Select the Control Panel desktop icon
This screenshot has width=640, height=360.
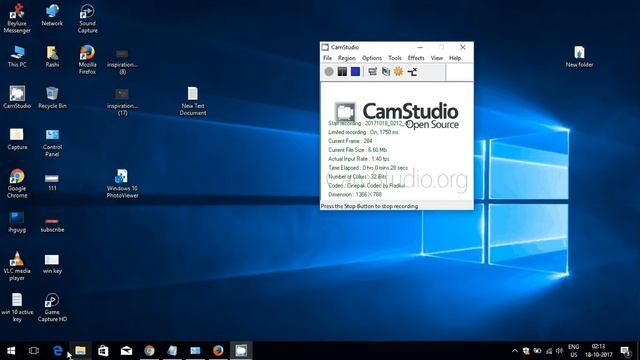(52, 142)
